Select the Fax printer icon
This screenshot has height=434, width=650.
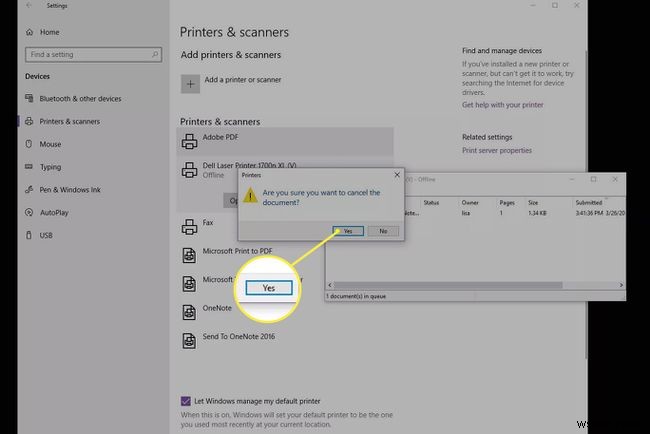[189, 227]
